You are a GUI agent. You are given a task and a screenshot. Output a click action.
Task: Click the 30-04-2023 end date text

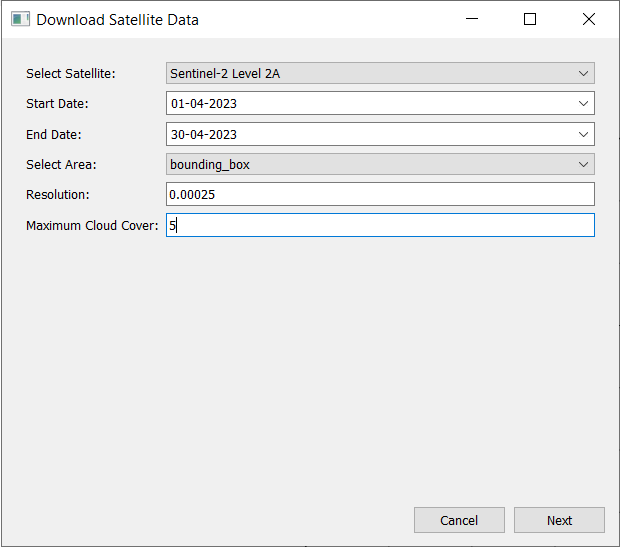click(204, 134)
